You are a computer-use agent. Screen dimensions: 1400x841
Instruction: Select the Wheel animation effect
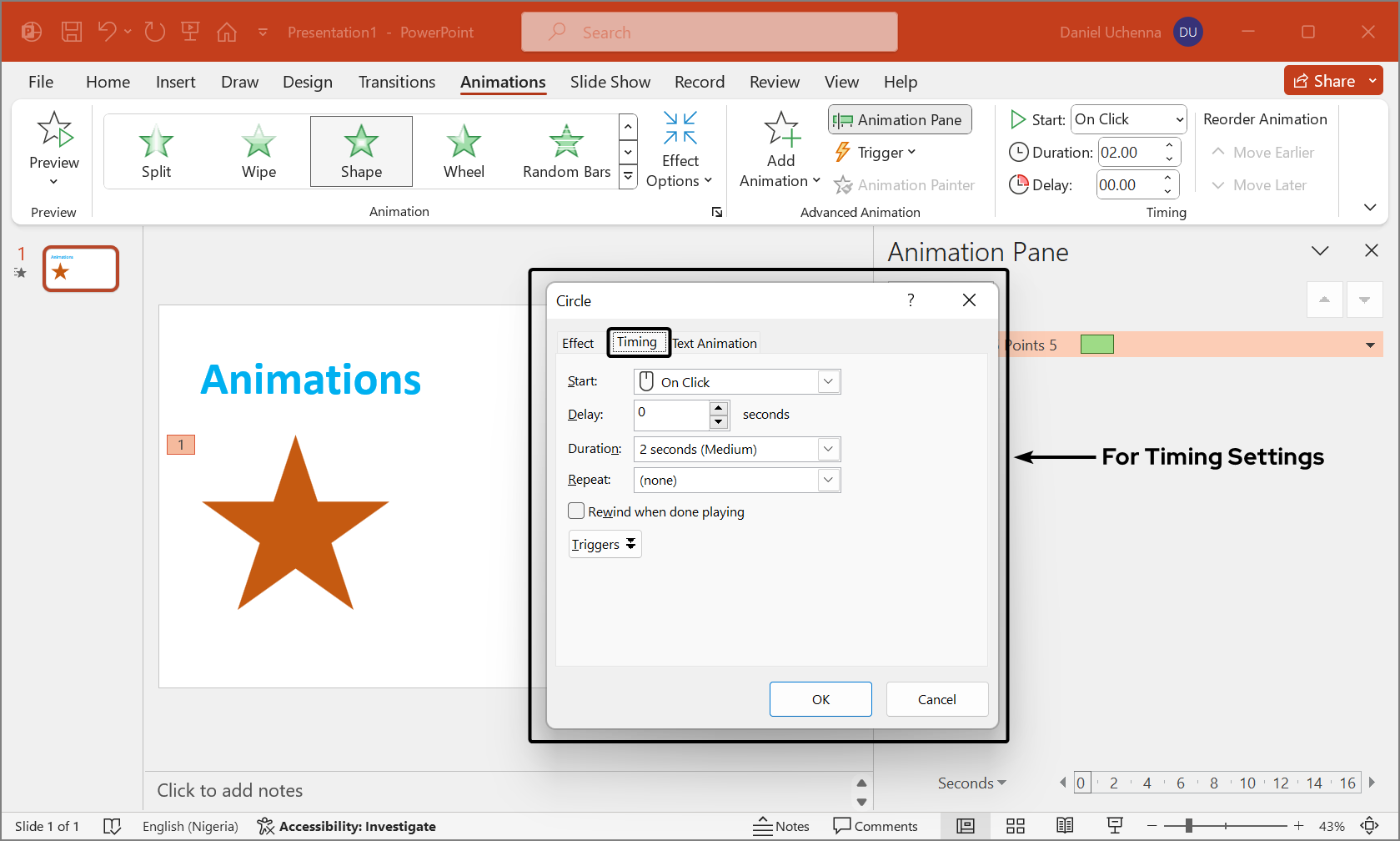pos(464,151)
